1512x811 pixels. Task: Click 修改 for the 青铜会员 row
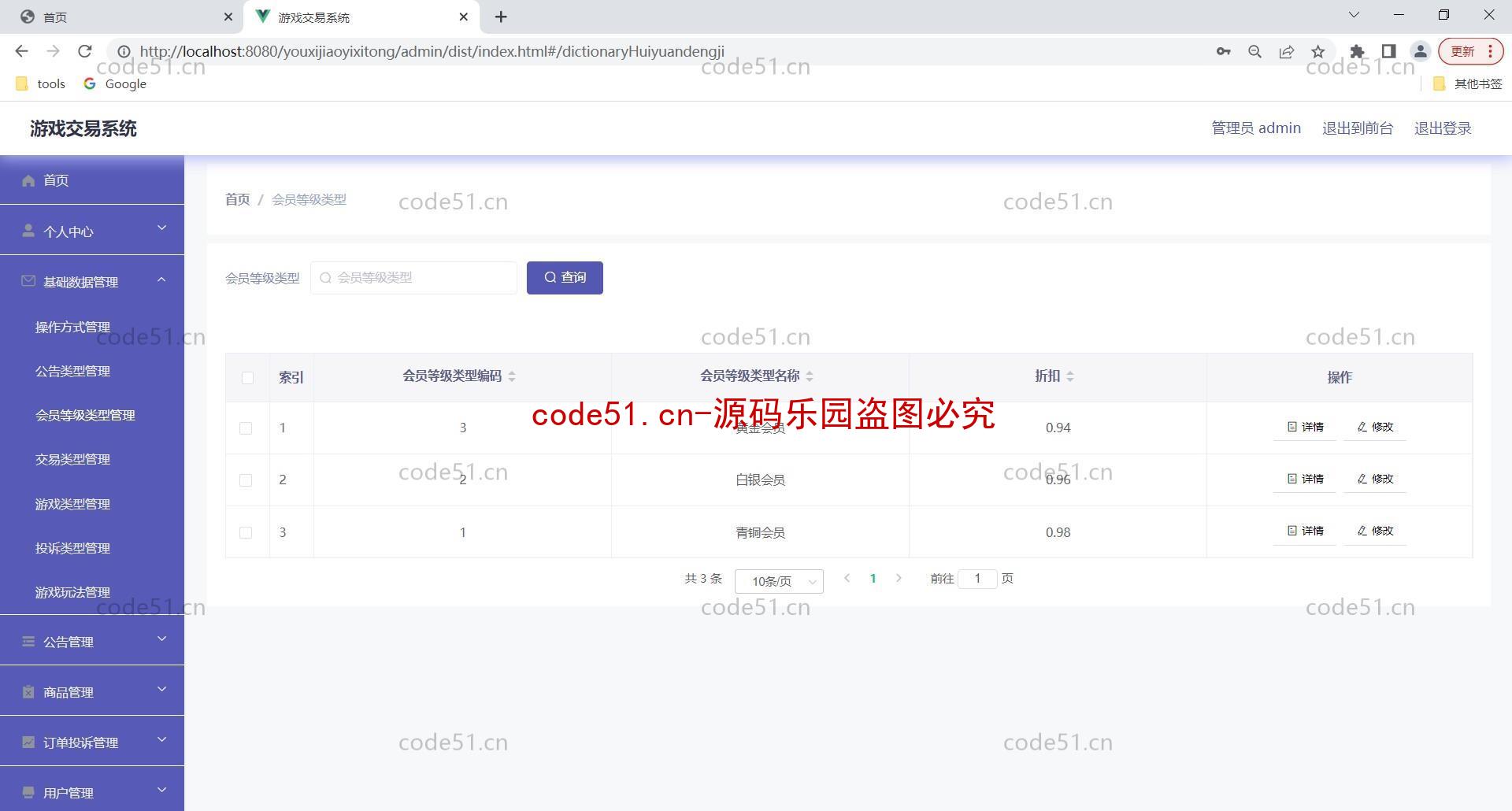click(1375, 531)
